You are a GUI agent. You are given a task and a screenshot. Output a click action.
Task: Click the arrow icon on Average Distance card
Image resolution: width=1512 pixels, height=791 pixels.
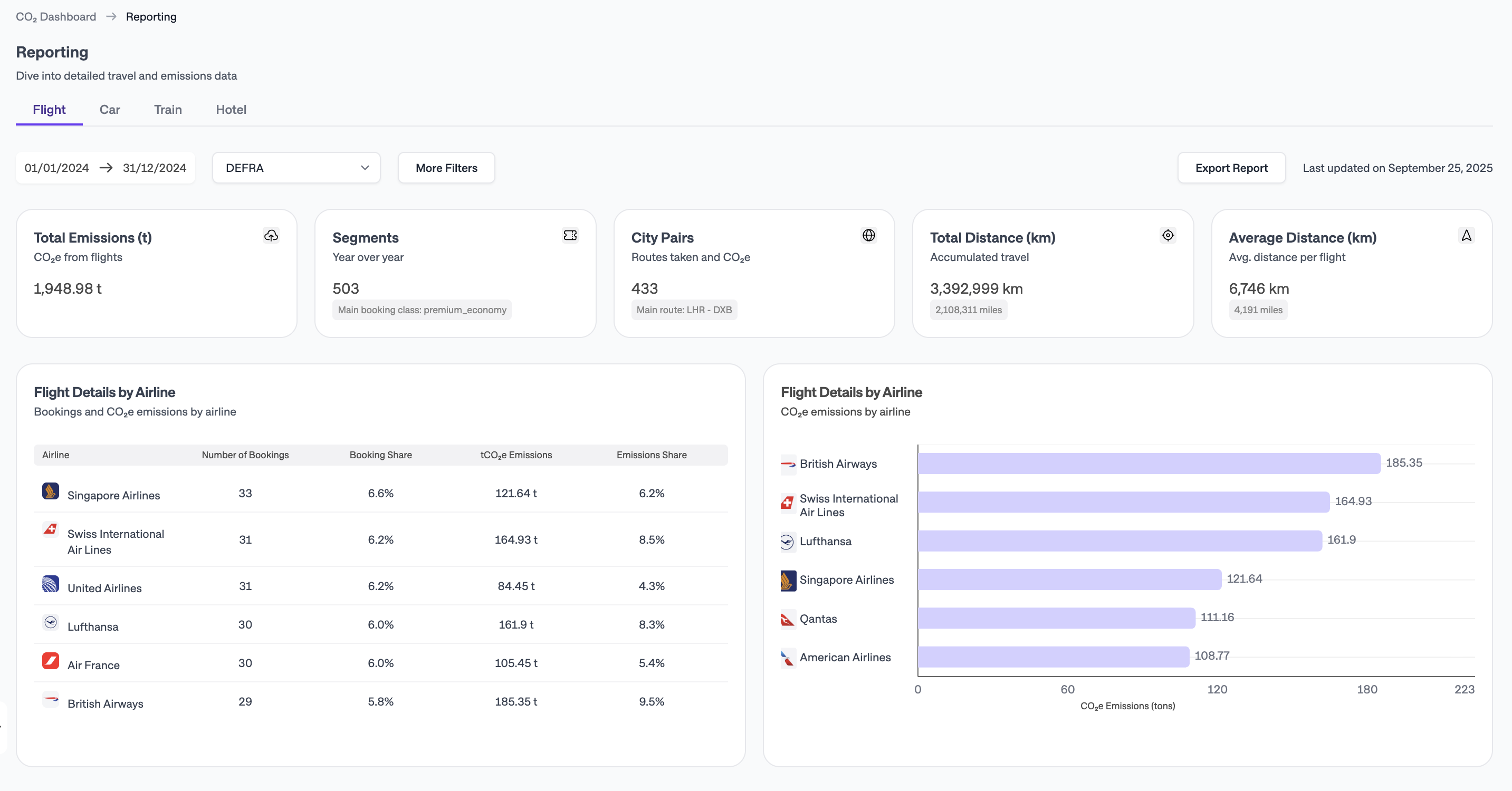click(1466, 235)
